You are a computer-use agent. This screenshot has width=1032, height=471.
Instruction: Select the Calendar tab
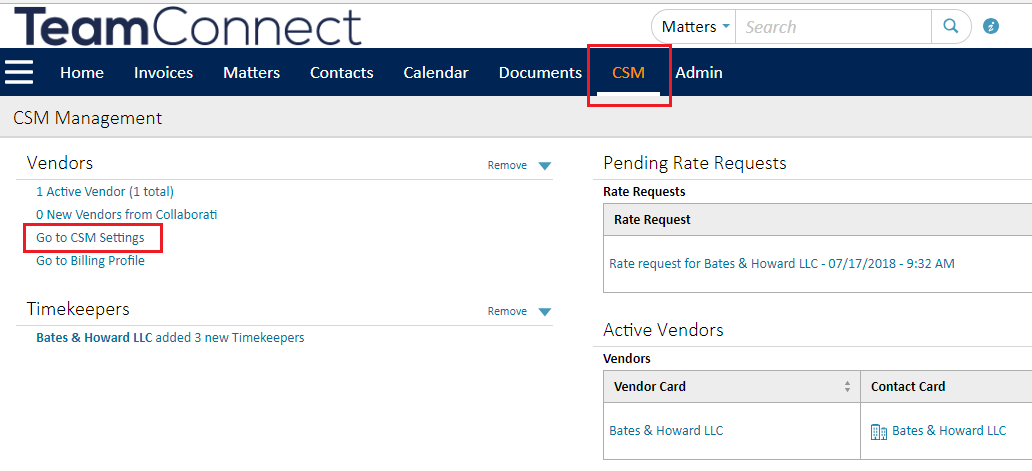tap(436, 72)
